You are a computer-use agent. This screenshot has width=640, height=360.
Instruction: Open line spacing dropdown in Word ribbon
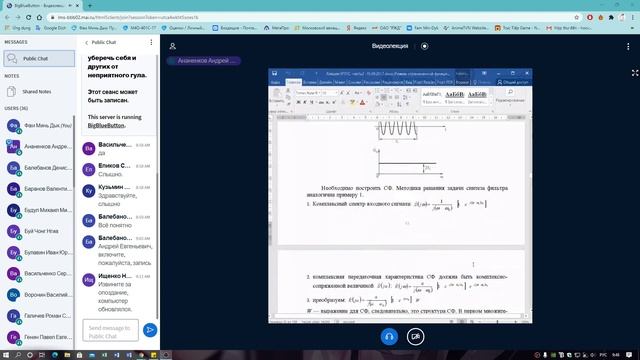406,98
